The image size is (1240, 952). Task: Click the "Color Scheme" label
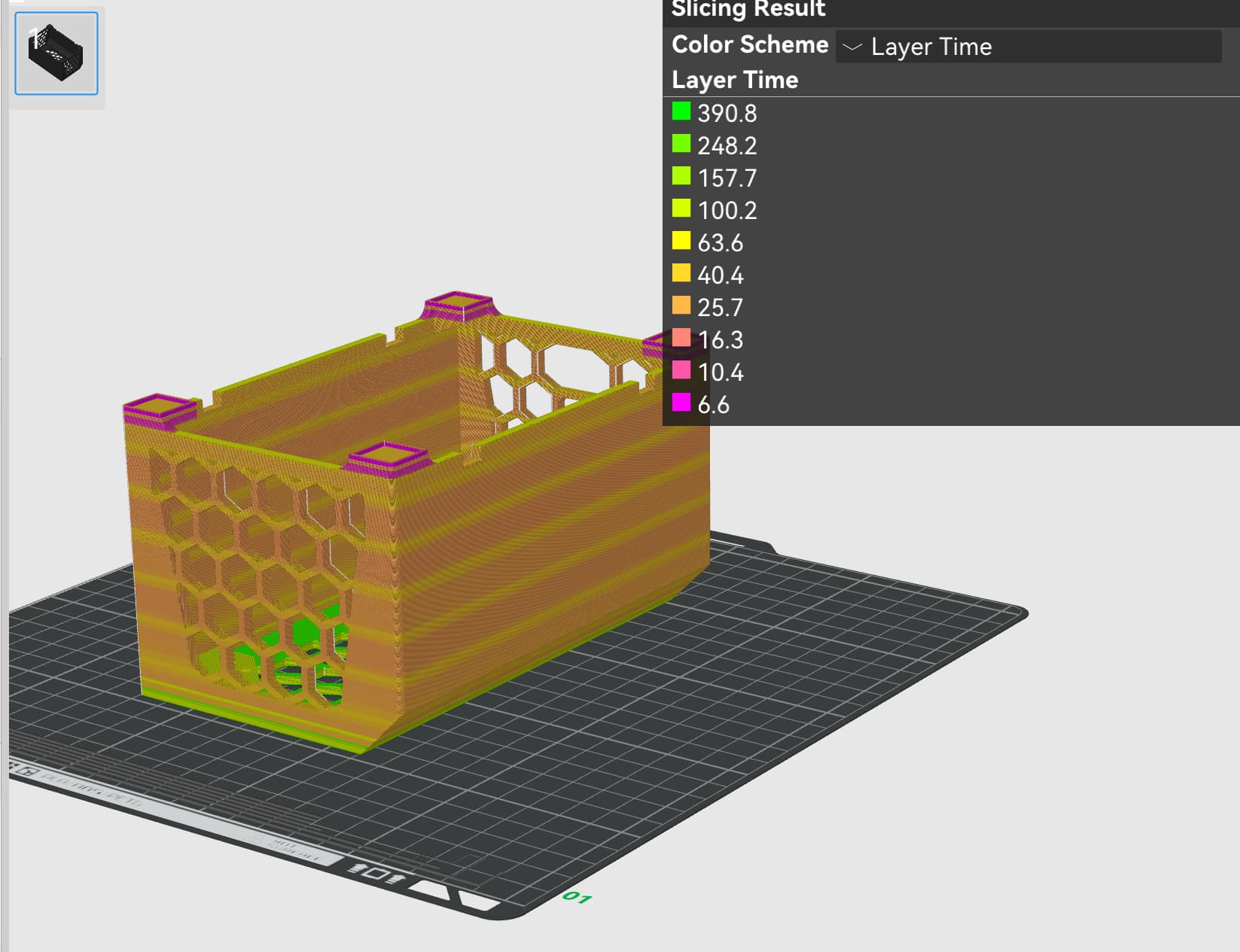pyautogui.click(x=750, y=44)
